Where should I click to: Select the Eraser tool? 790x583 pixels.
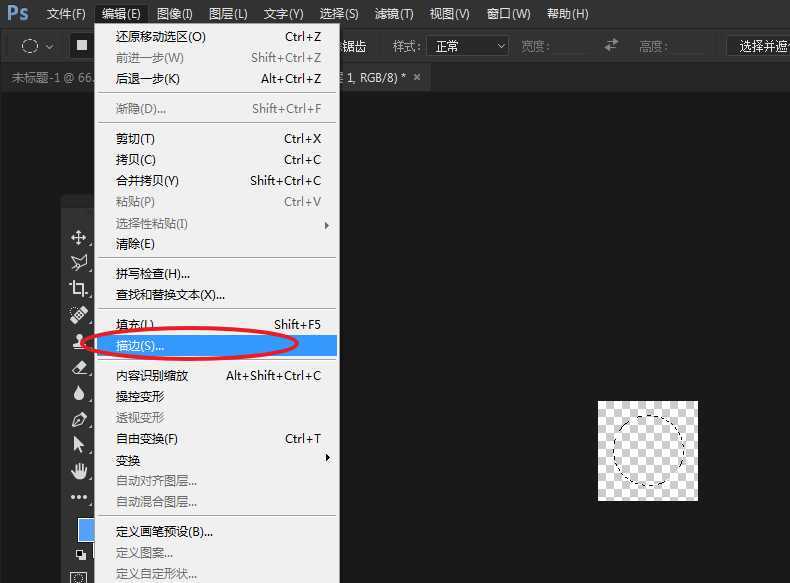[x=79, y=367]
